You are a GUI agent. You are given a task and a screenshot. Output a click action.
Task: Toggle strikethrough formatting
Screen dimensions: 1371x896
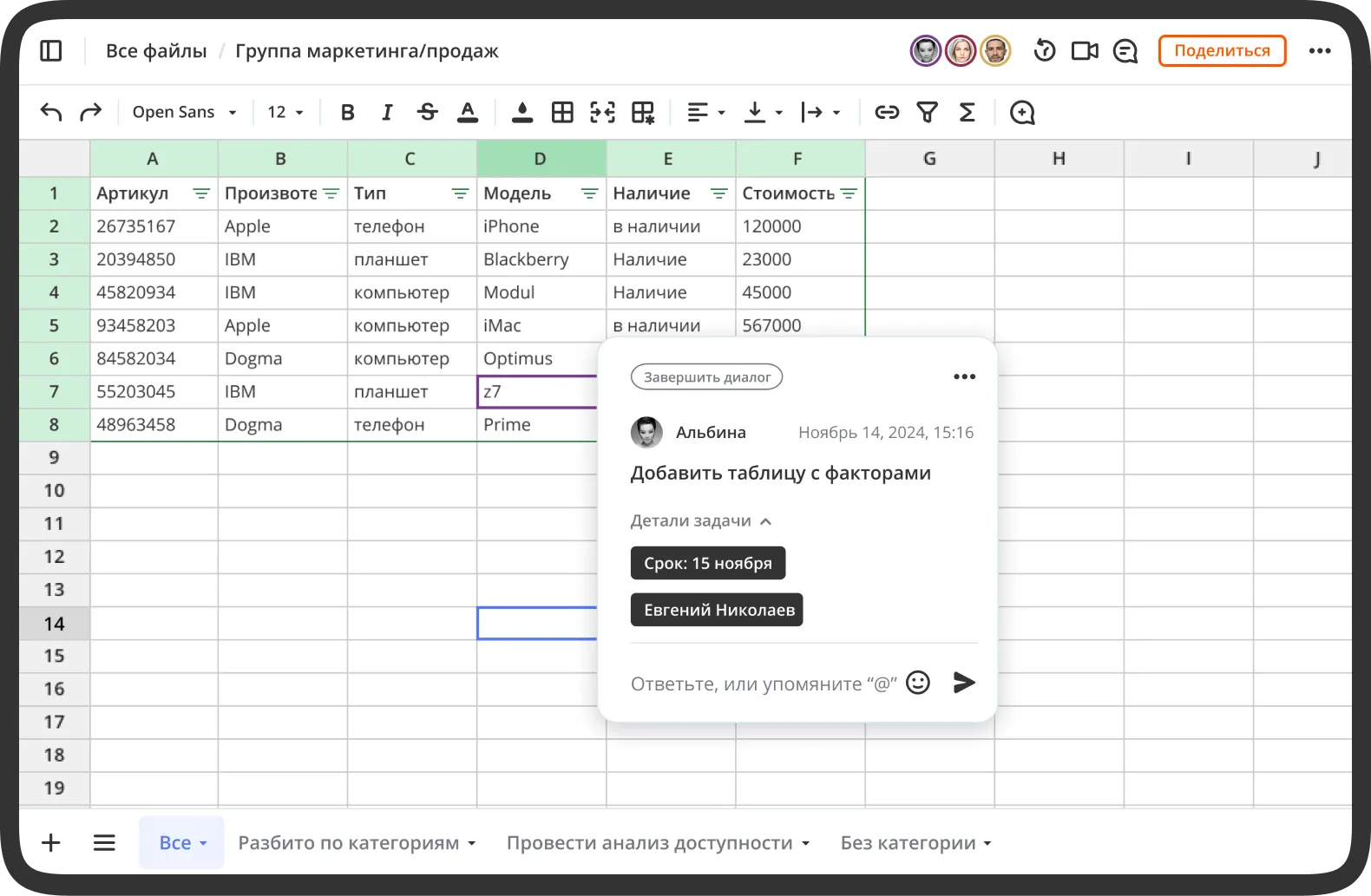tap(427, 112)
